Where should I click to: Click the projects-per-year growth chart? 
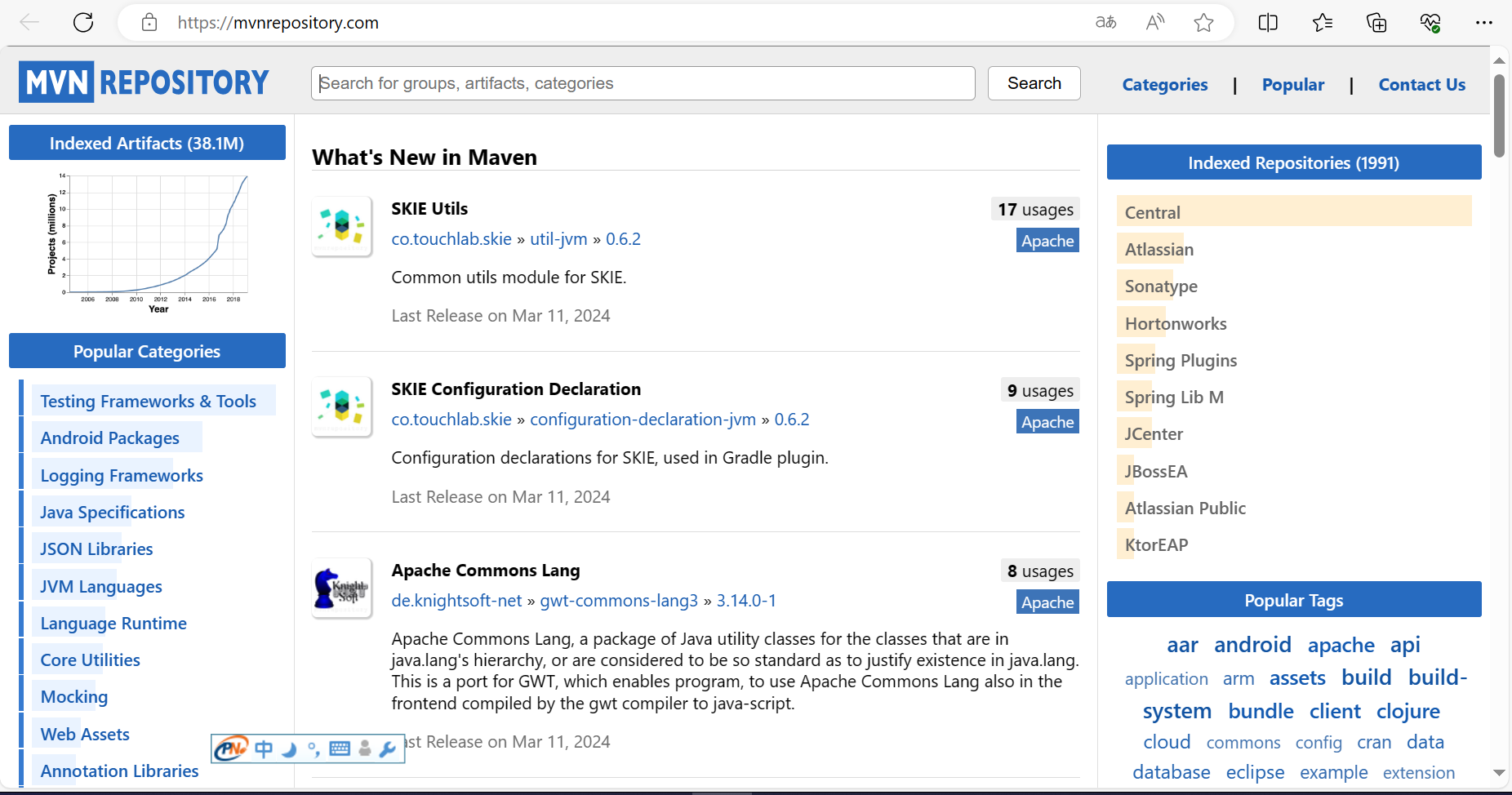149,242
